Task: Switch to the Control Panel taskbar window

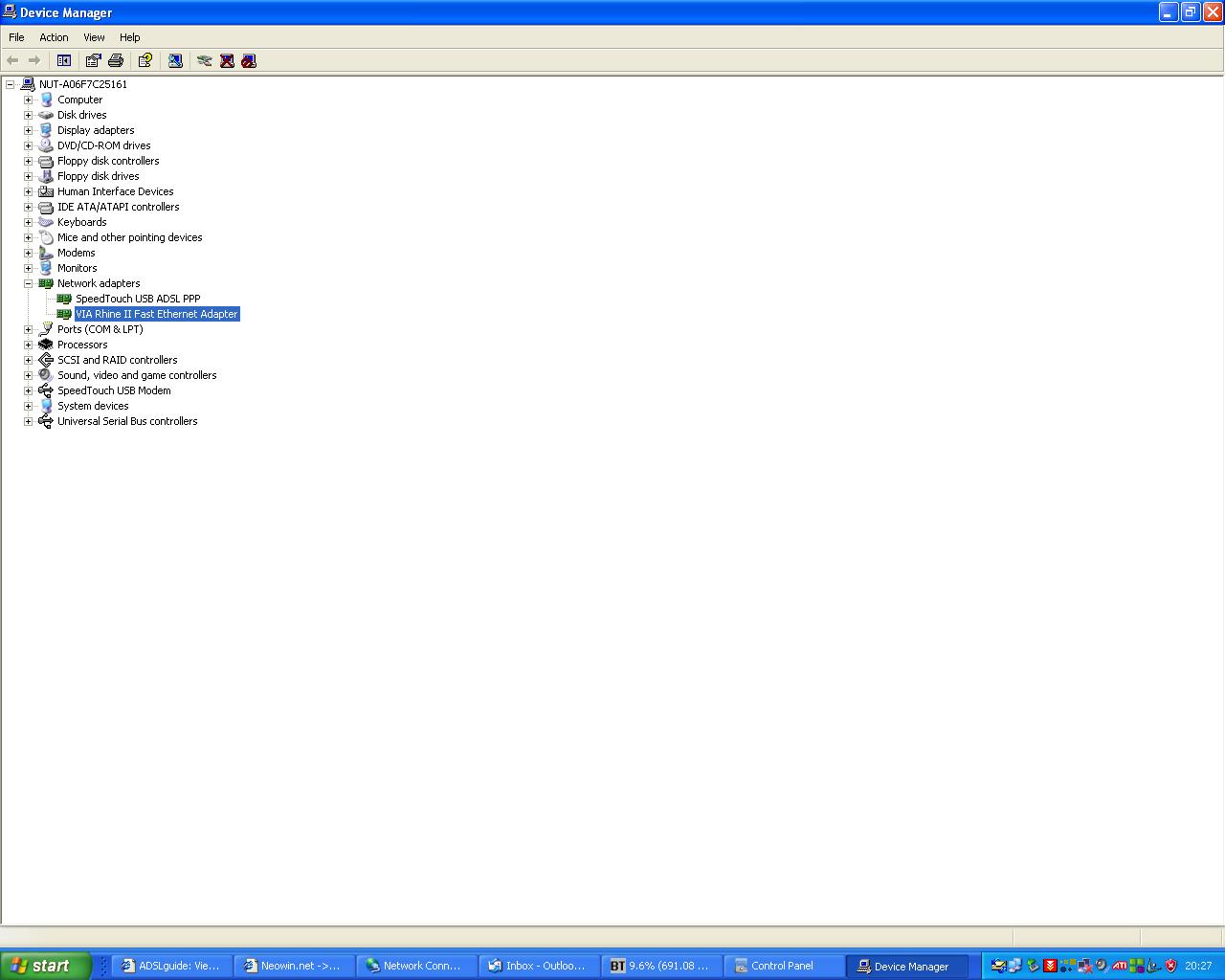Action: [785, 966]
